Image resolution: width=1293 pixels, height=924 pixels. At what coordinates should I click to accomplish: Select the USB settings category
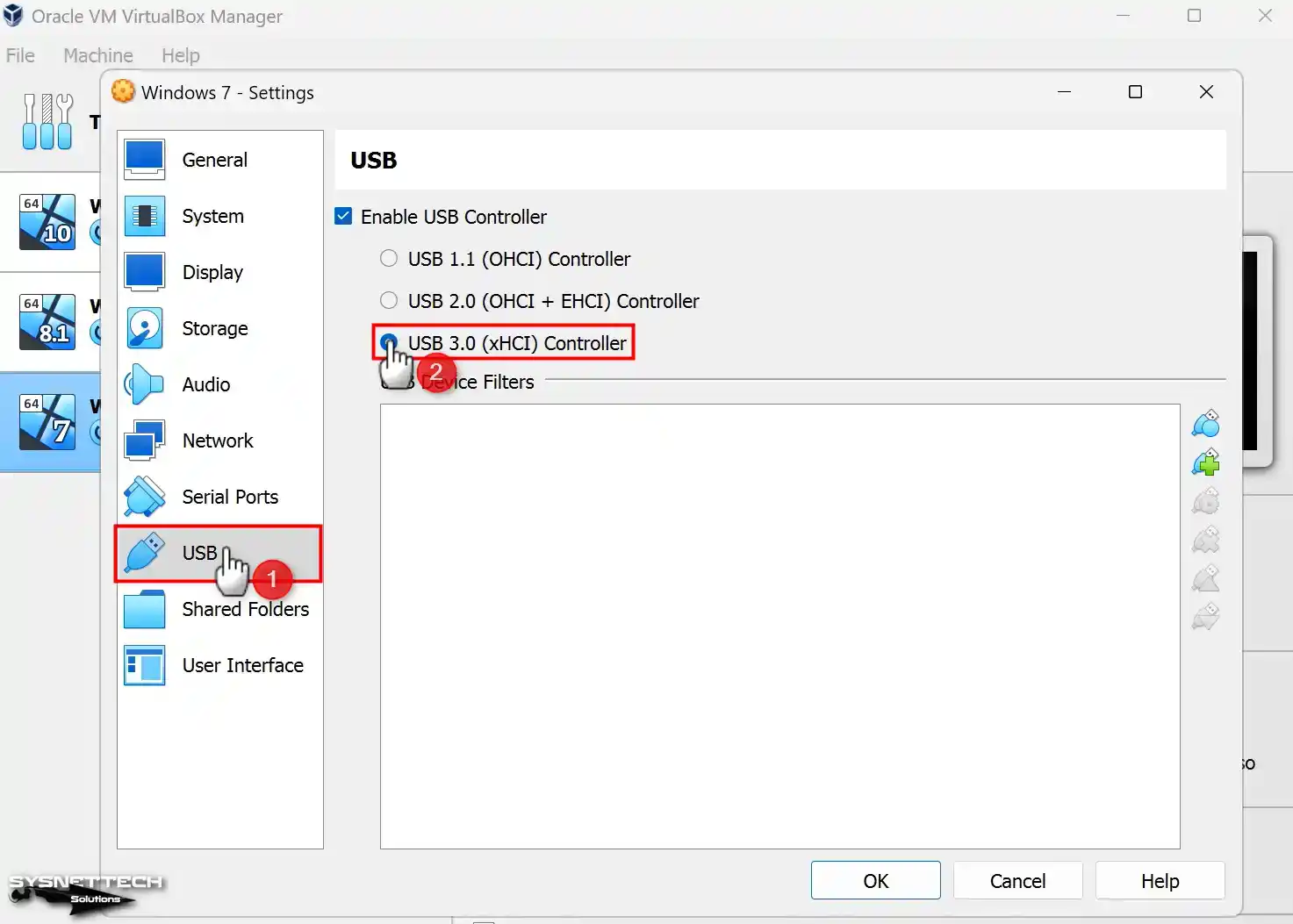point(219,553)
